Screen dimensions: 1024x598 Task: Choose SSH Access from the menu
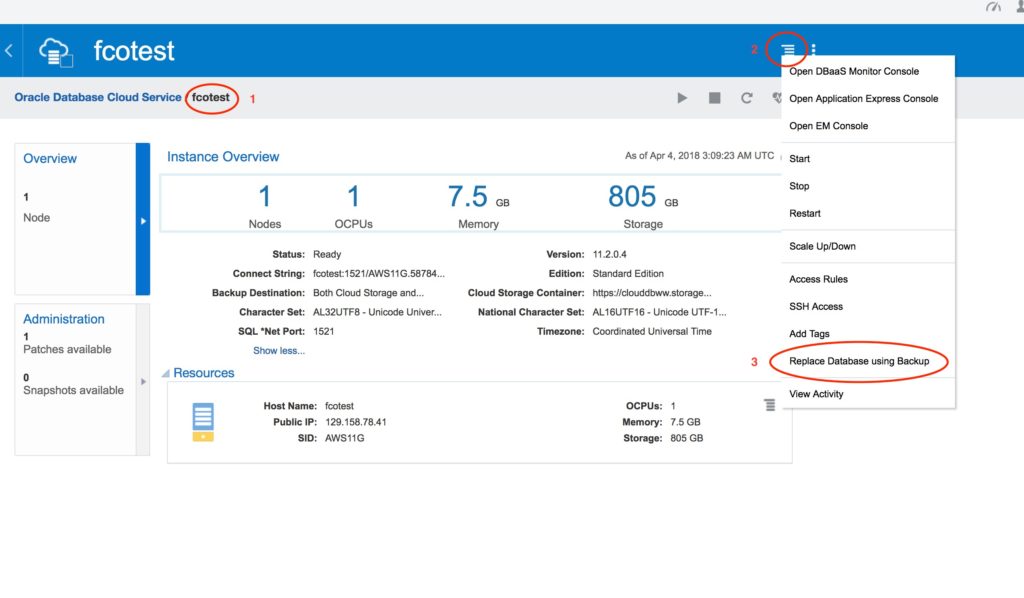(x=815, y=306)
